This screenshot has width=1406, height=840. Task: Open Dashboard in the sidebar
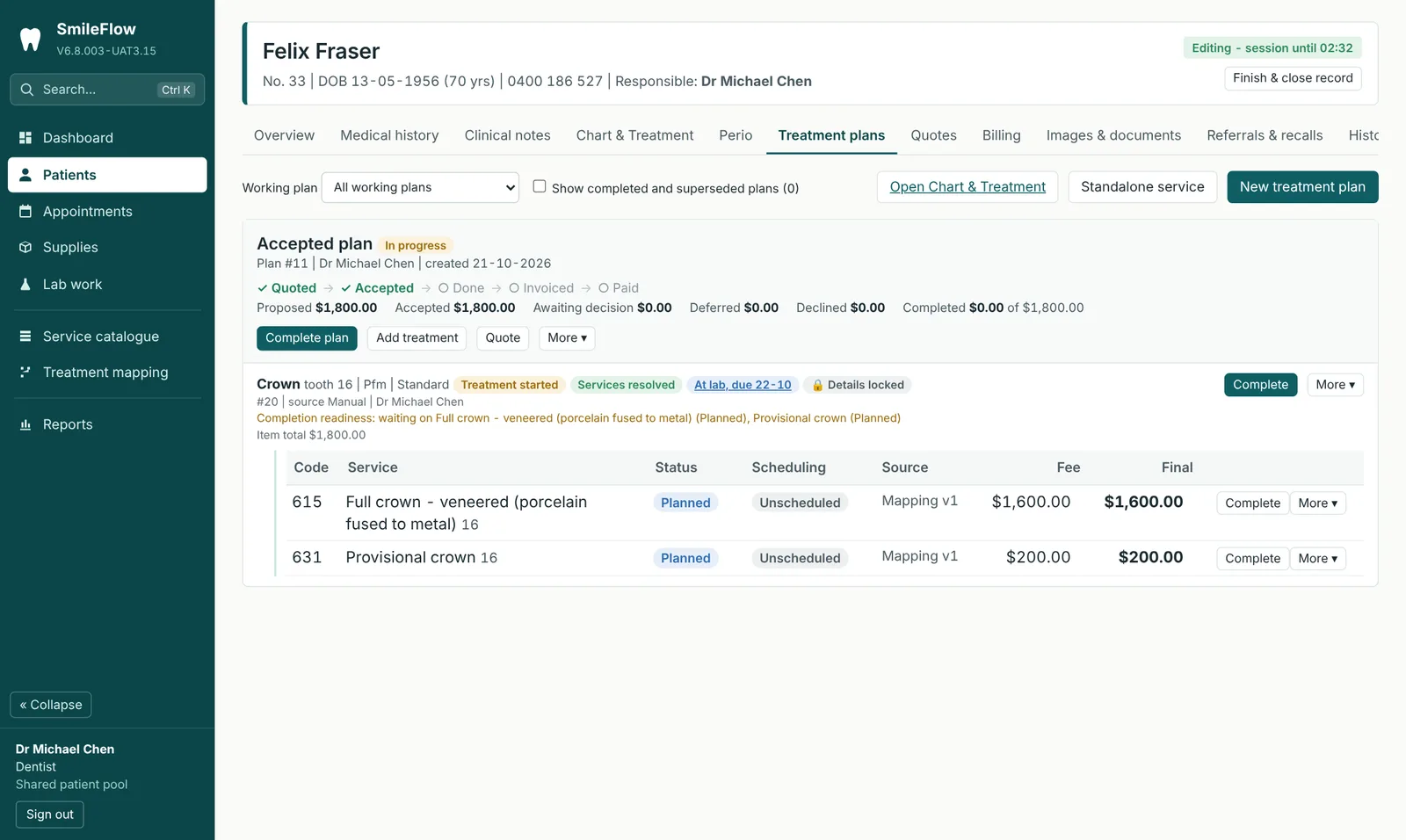click(x=107, y=138)
